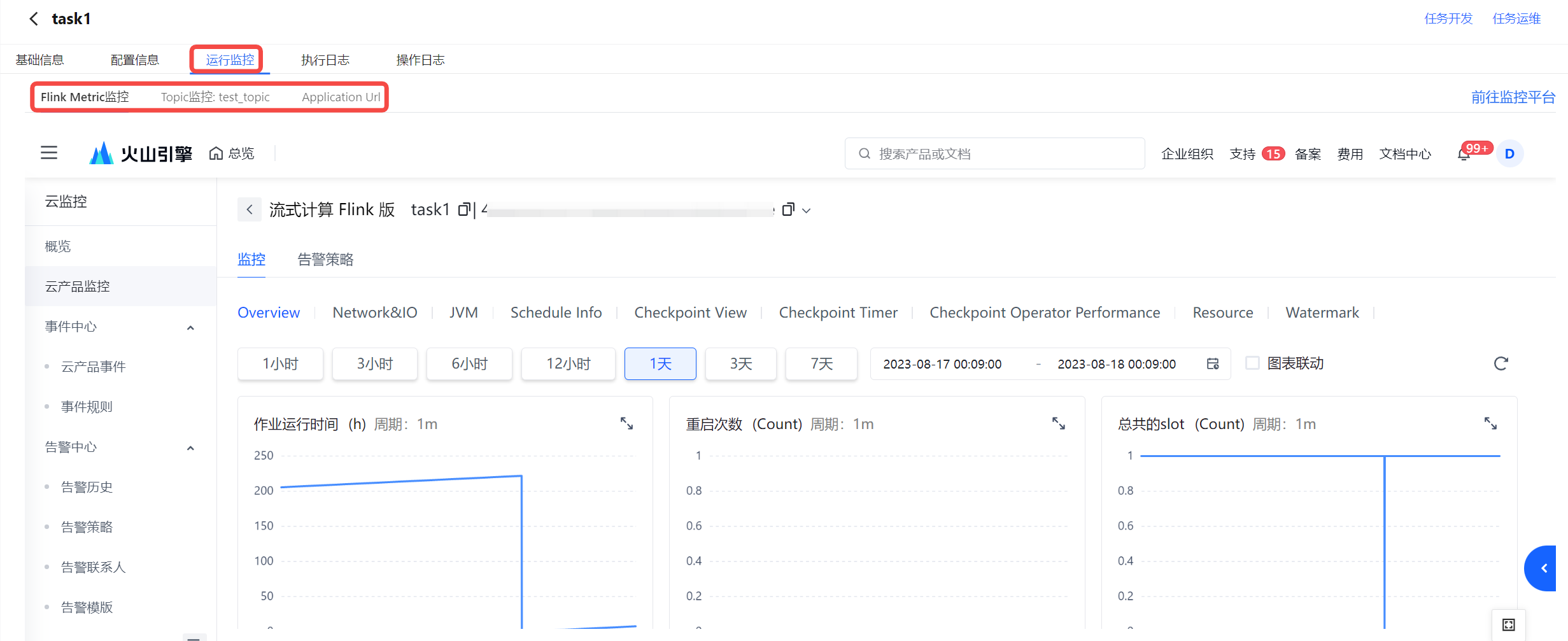This screenshot has width=1568, height=641.
Task: Open the dropdown chevron after the job ID
Action: point(806,210)
